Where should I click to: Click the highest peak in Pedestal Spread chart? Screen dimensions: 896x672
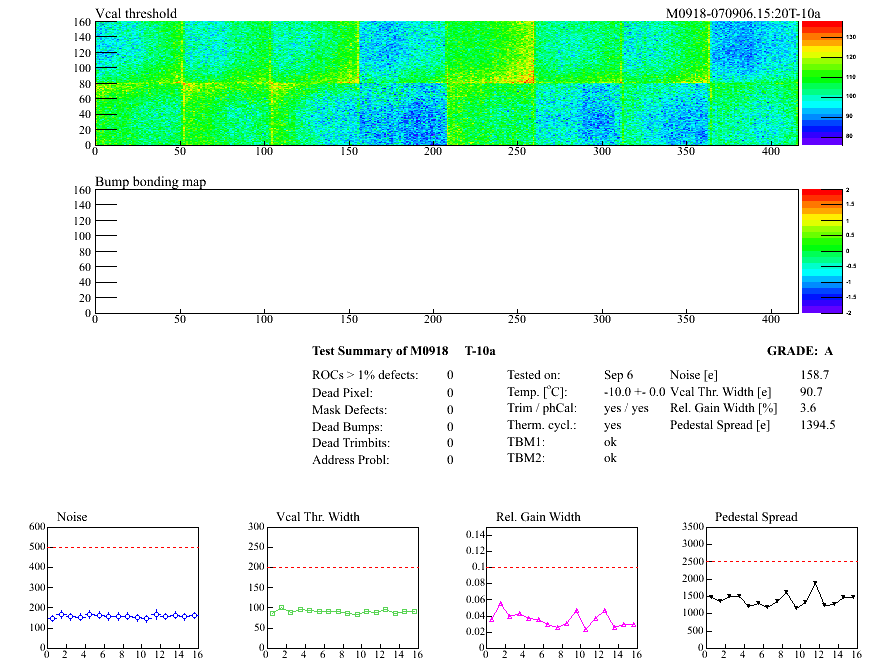pyautogui.click(x=815, y=583)
